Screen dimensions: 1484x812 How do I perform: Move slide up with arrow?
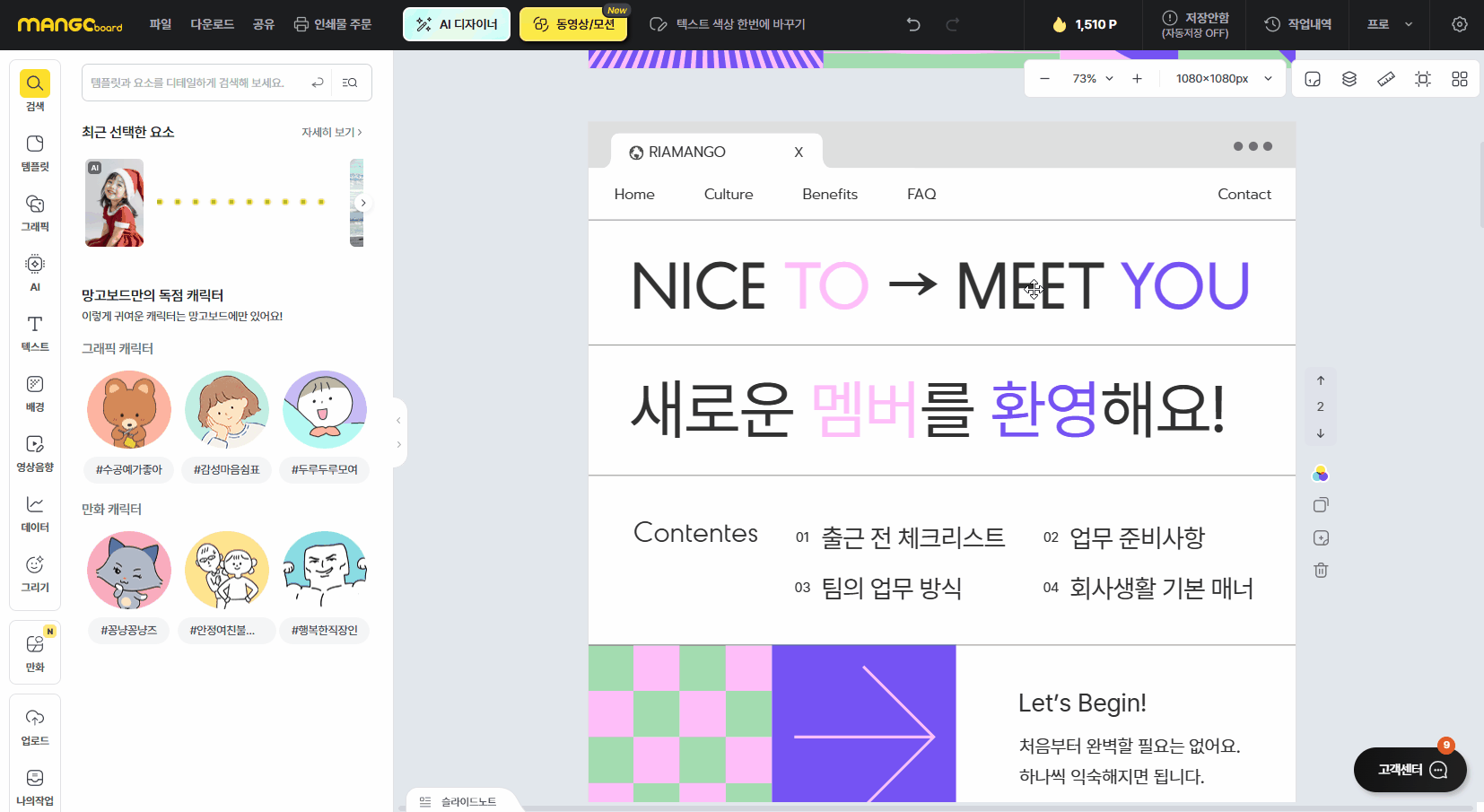click(x=1321, y=380)
